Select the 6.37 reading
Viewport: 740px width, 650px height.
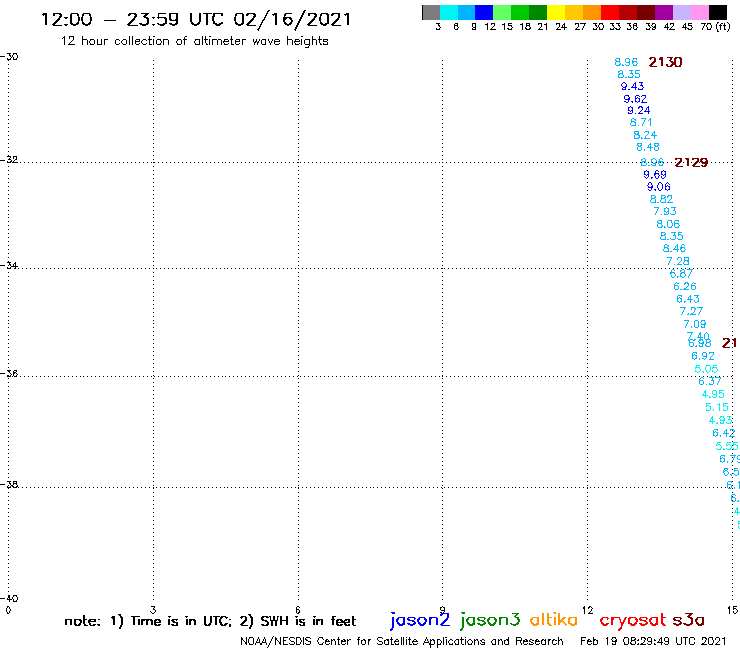tap(710, 381)
